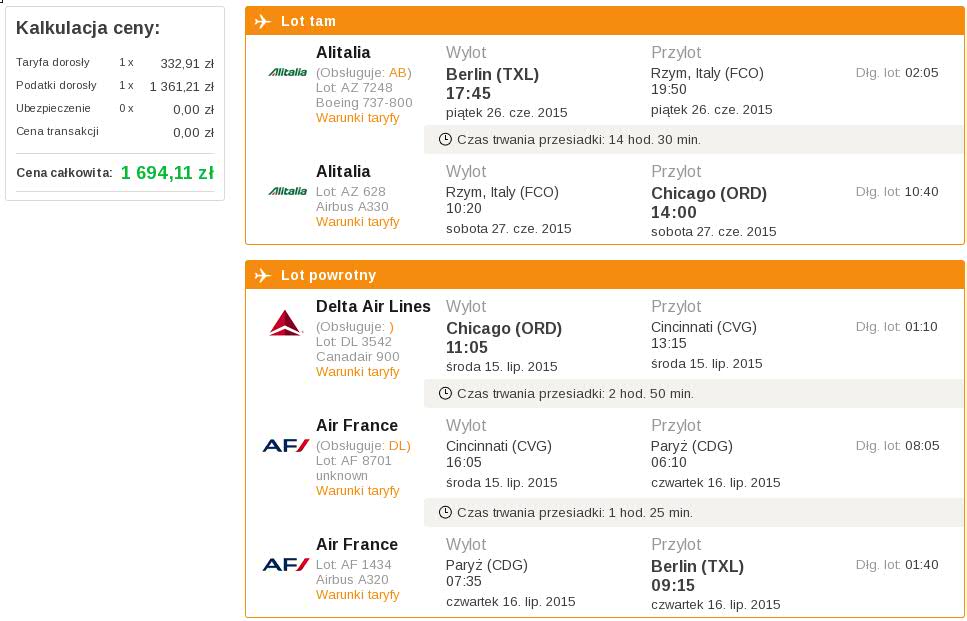Open Warunki taryfy for flight AZ 628
The width and height of the screenshot is (967, 621).
pos(358,221)
